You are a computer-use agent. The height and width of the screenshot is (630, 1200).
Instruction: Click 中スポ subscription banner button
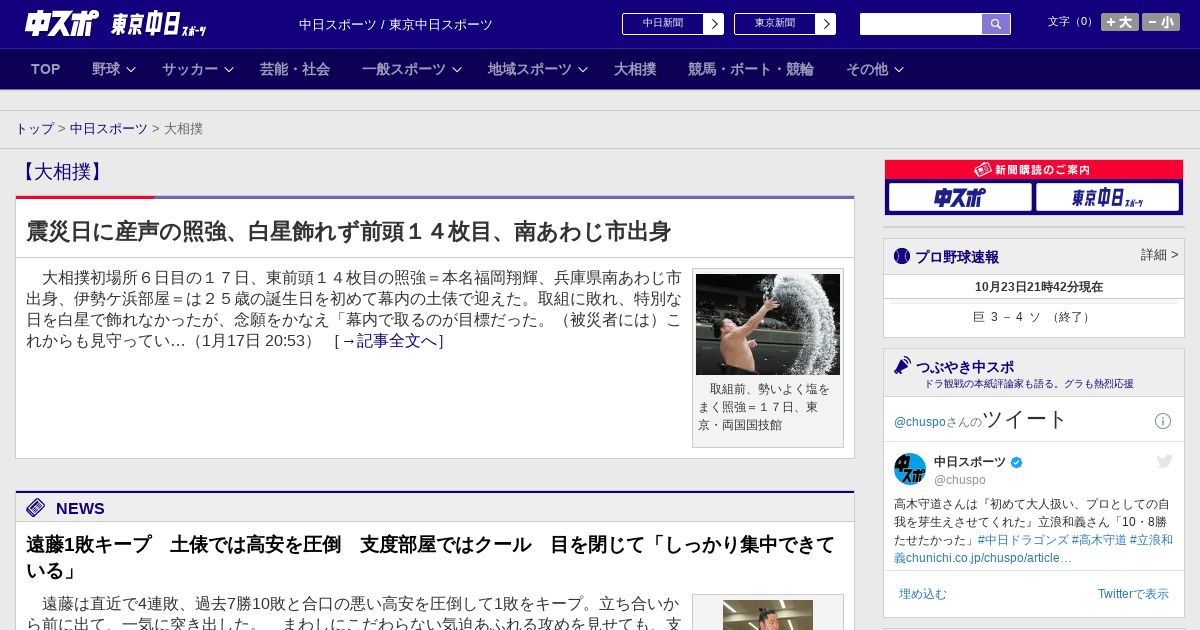(x=960, y=198)
